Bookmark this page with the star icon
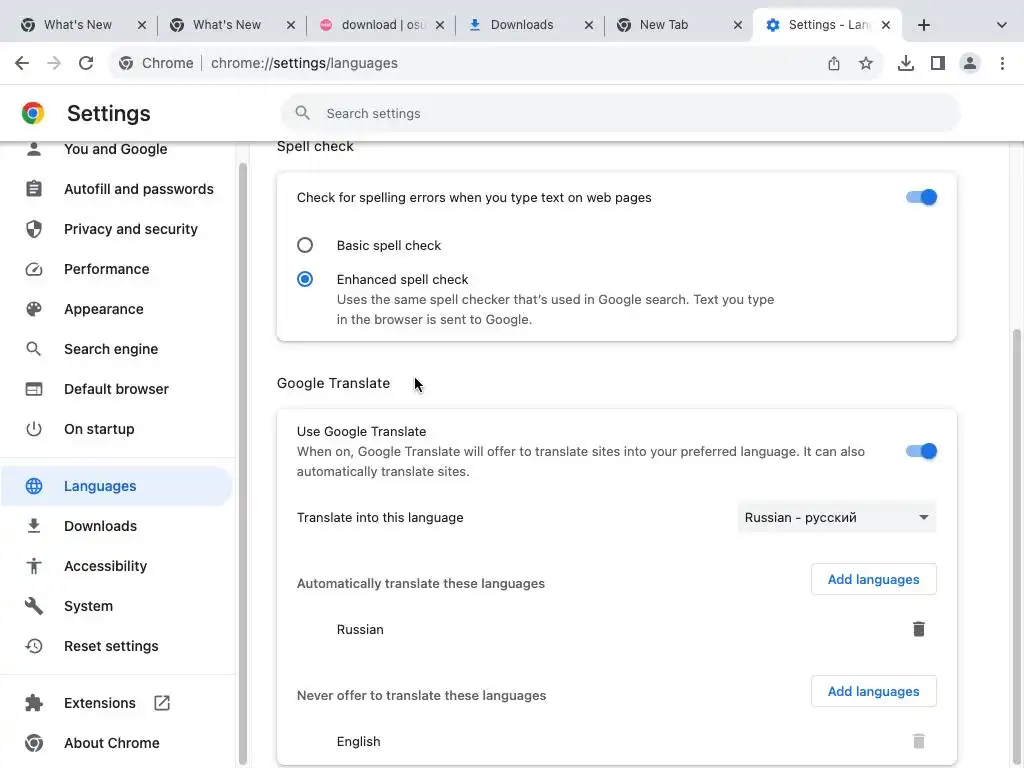This screenshot has width=1024, height=768. point(866,63)
